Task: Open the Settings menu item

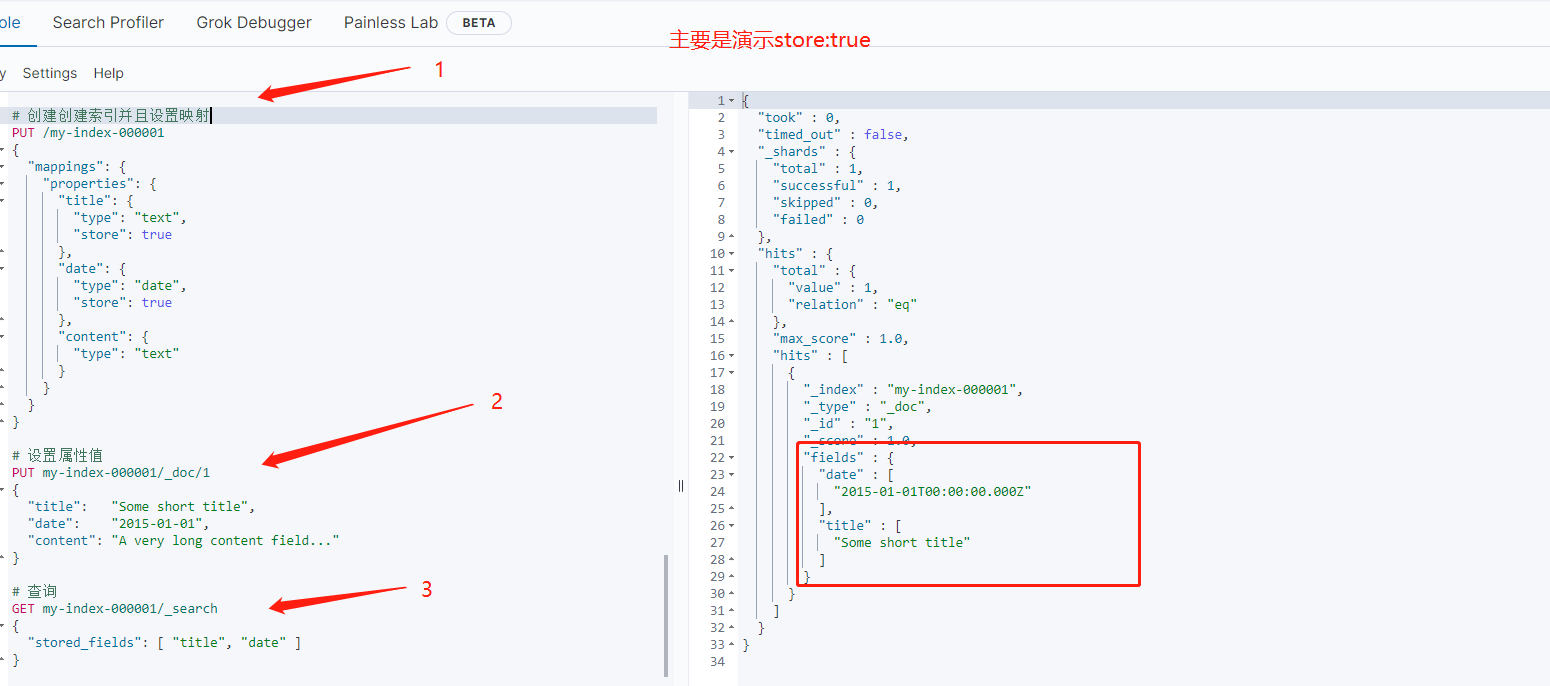Action: (x=50, y=73)
